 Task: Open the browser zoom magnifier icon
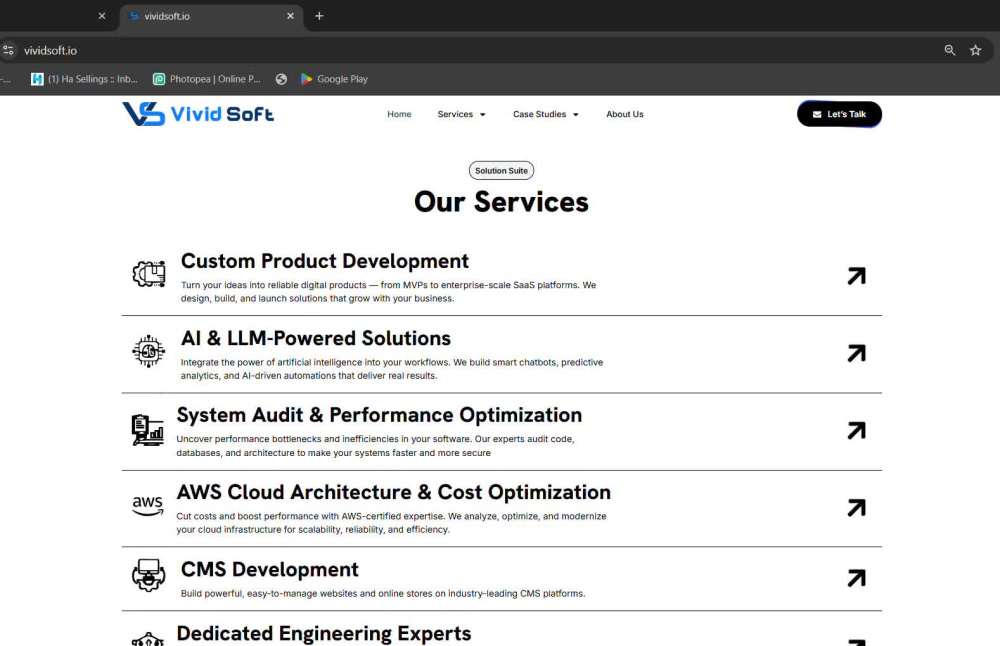click(x=950, y=50)
